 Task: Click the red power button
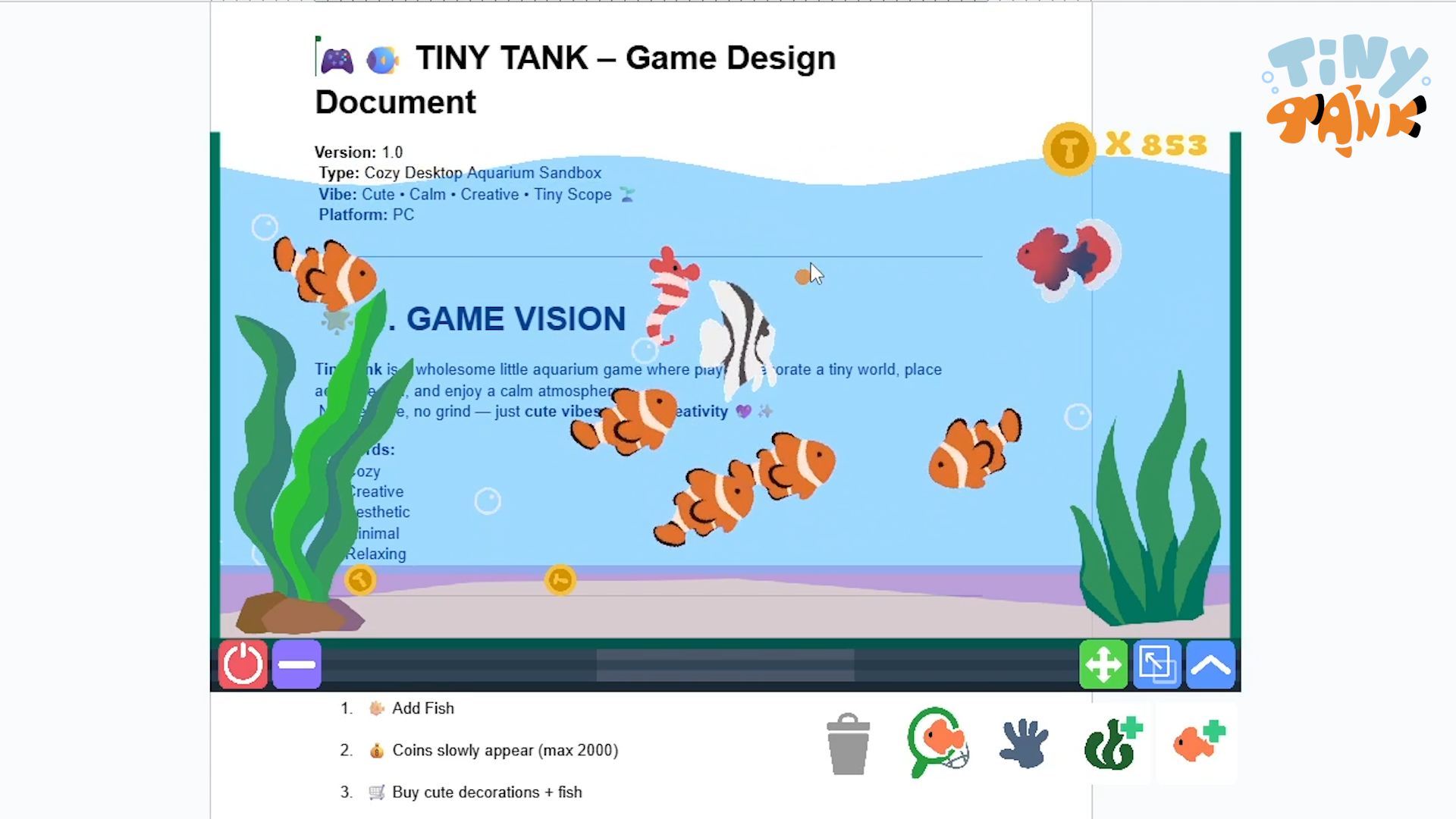243,665
